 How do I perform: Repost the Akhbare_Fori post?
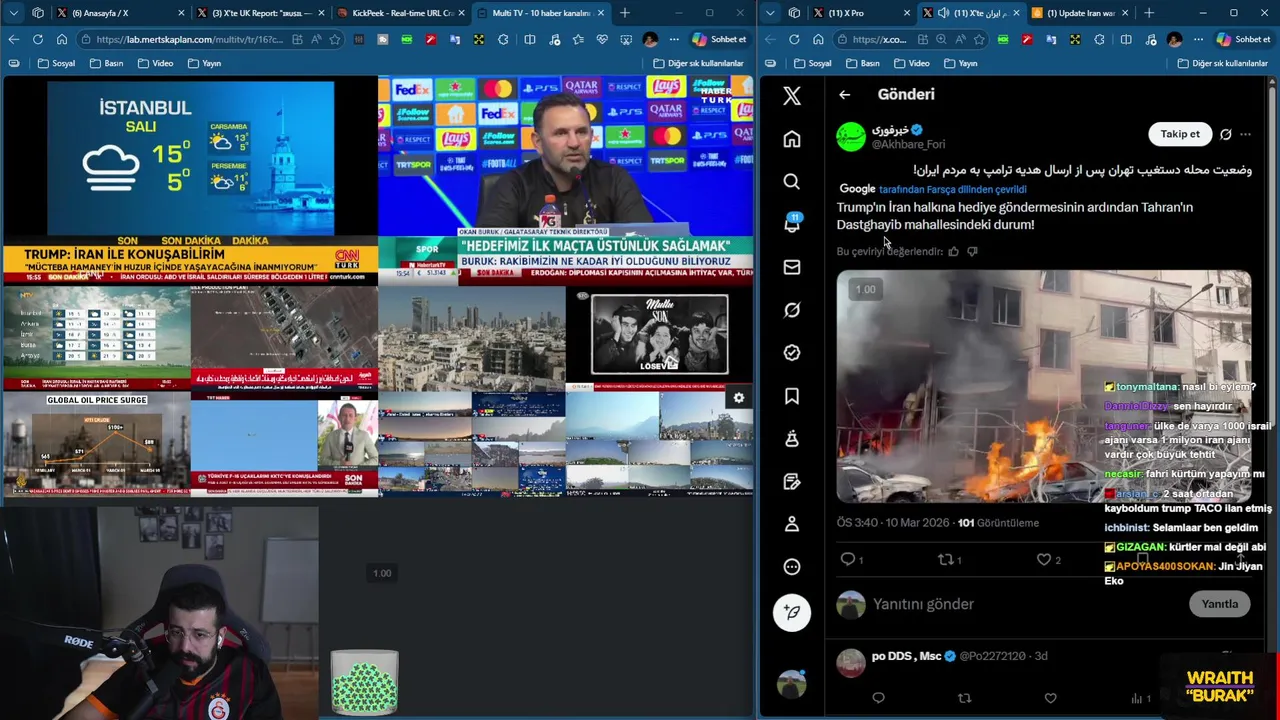946,560
